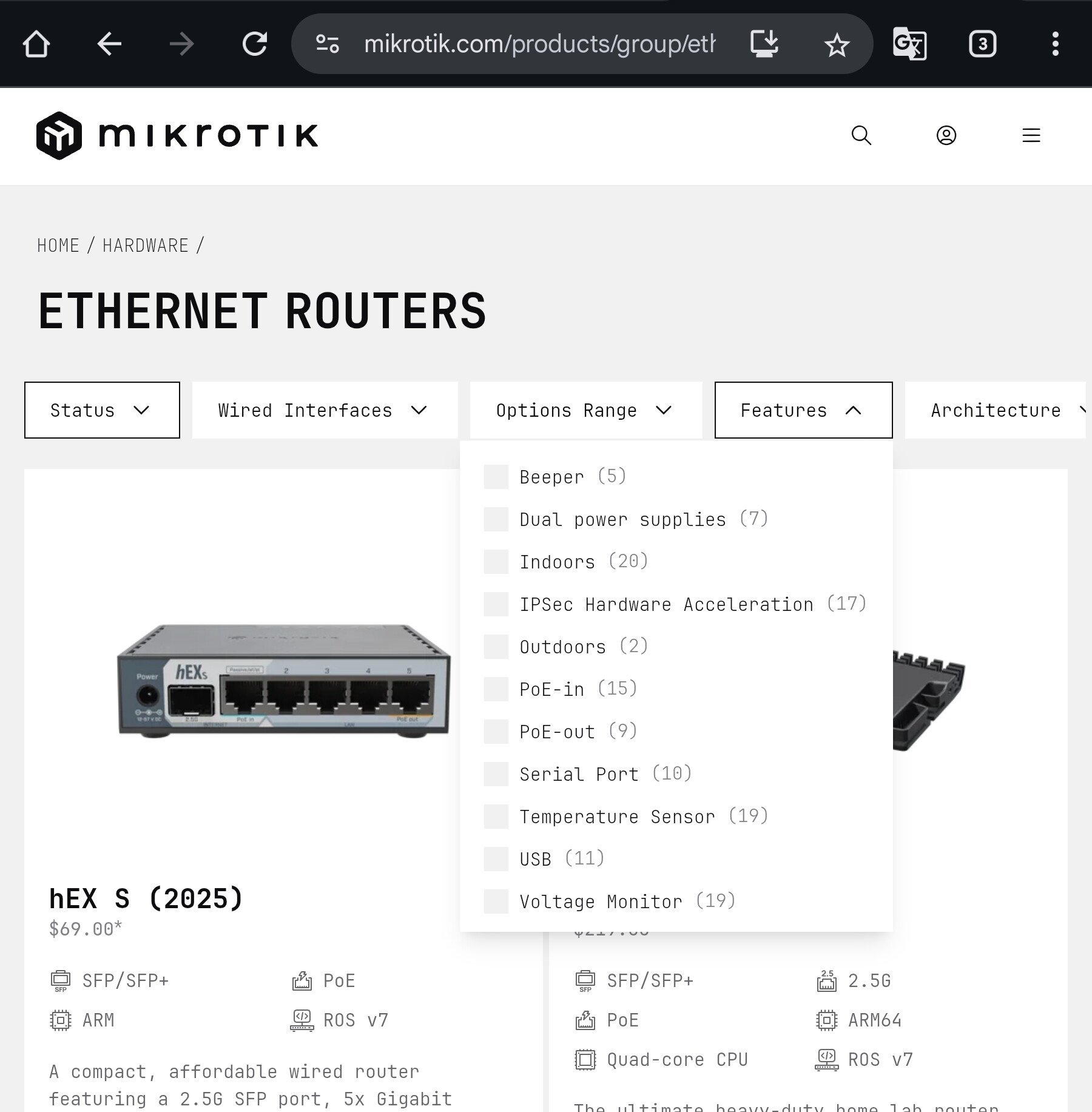Collapse the Features dropdown
1092x1112 pixels.
tap(803, 410)
